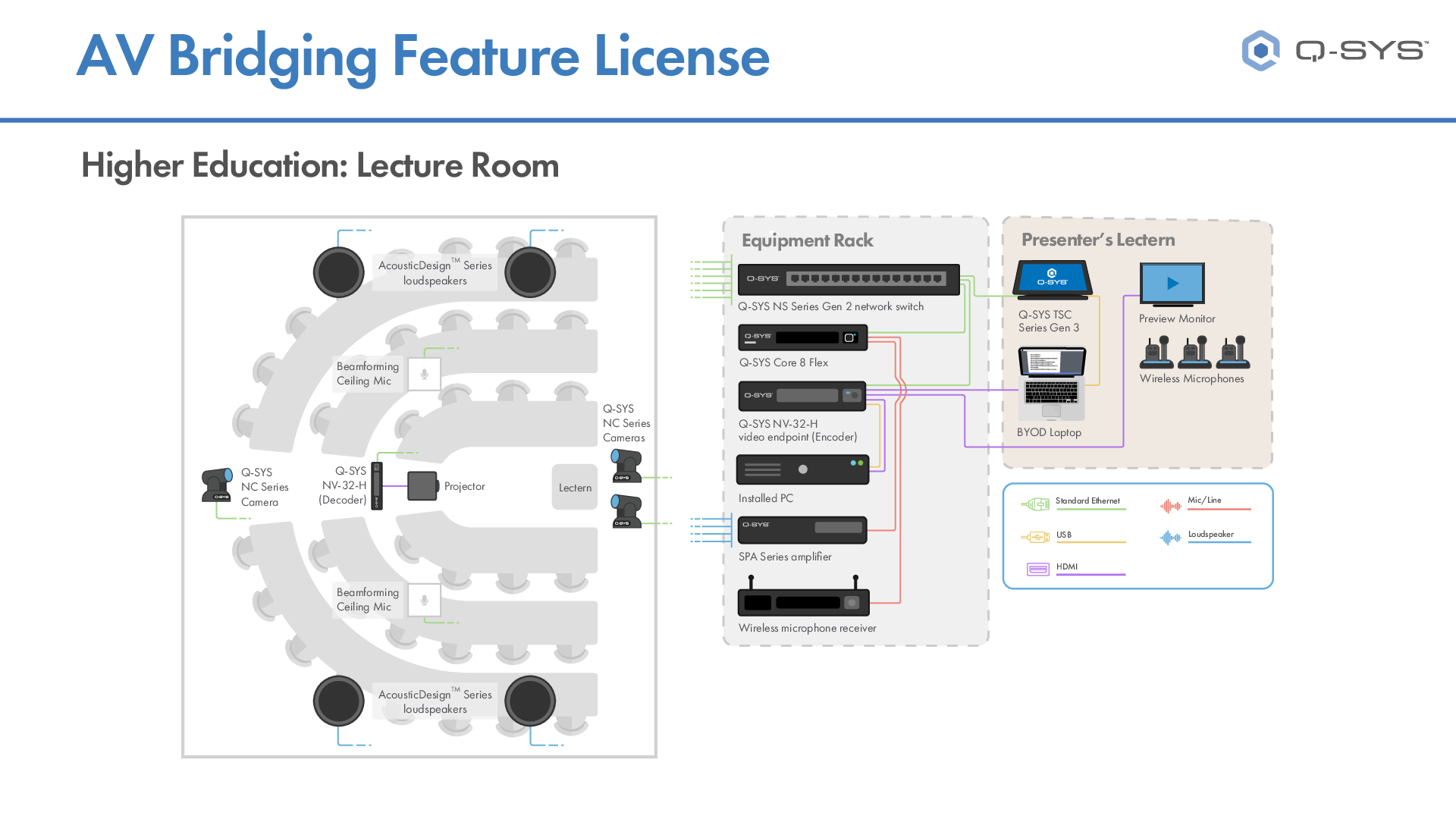
Task: Click the Mic/Line legend text
Action: point(1204,500)
